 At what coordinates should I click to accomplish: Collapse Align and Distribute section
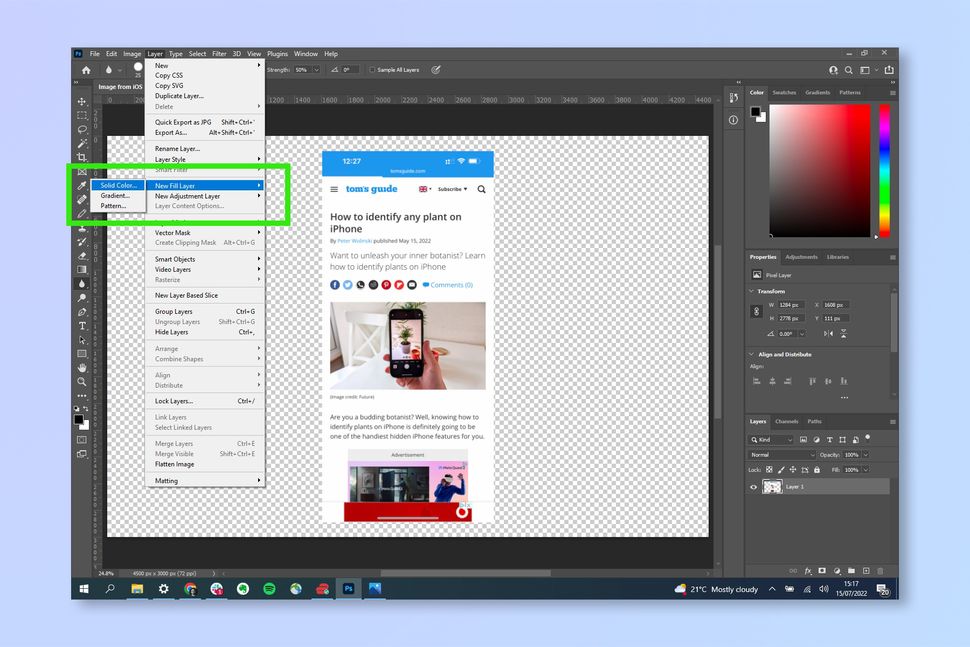point(752,354)
